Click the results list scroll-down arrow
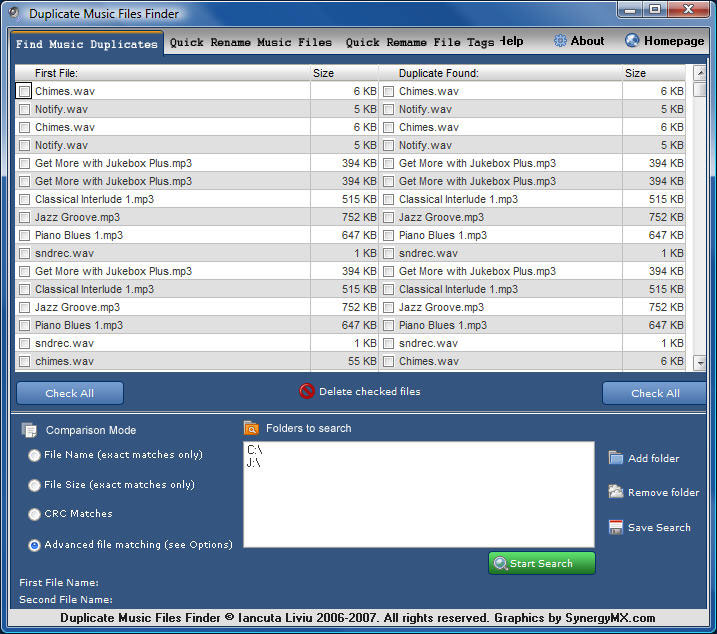This screenshot has height=634, width=717. click(x=700, y=363)
